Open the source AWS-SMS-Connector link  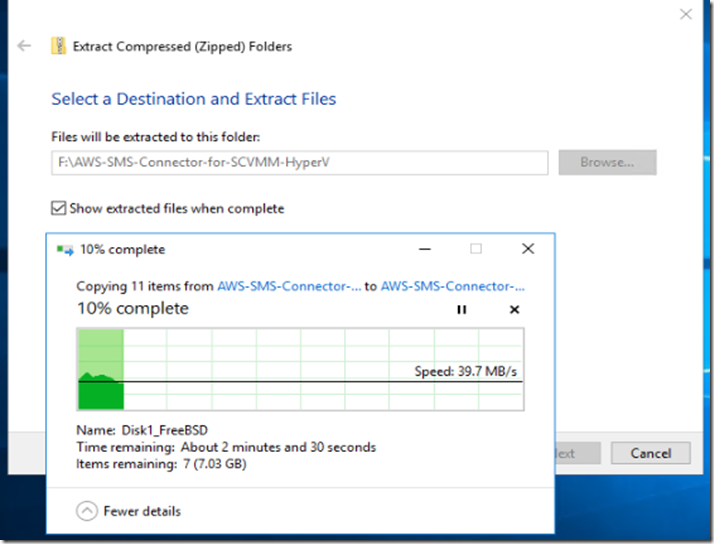pos(289,286)
